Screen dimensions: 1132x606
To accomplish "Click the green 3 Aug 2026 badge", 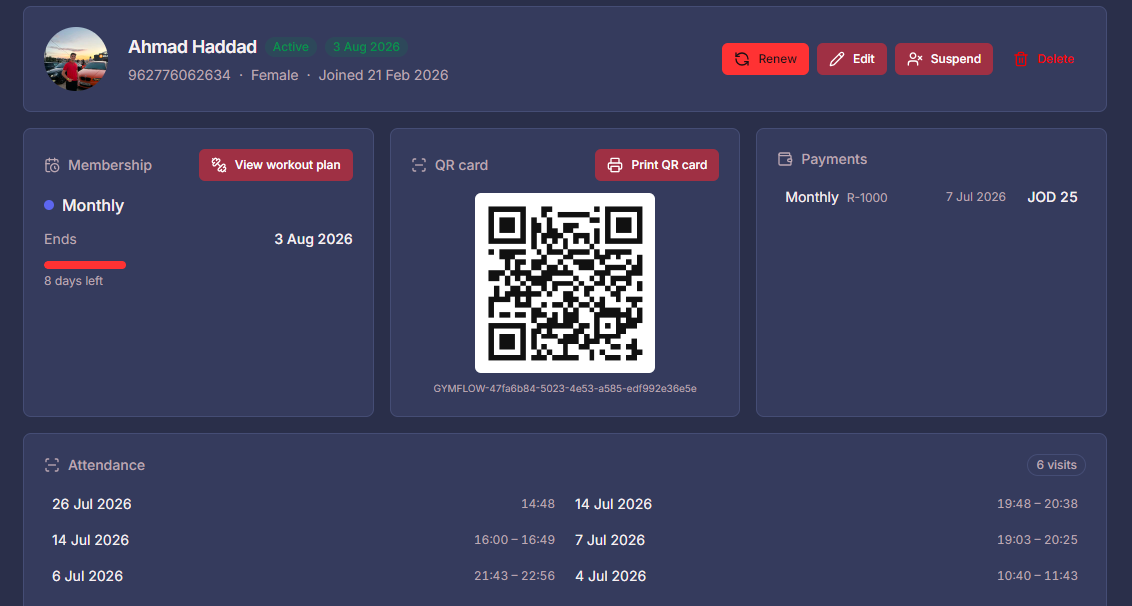I will (x=366, y=47).
